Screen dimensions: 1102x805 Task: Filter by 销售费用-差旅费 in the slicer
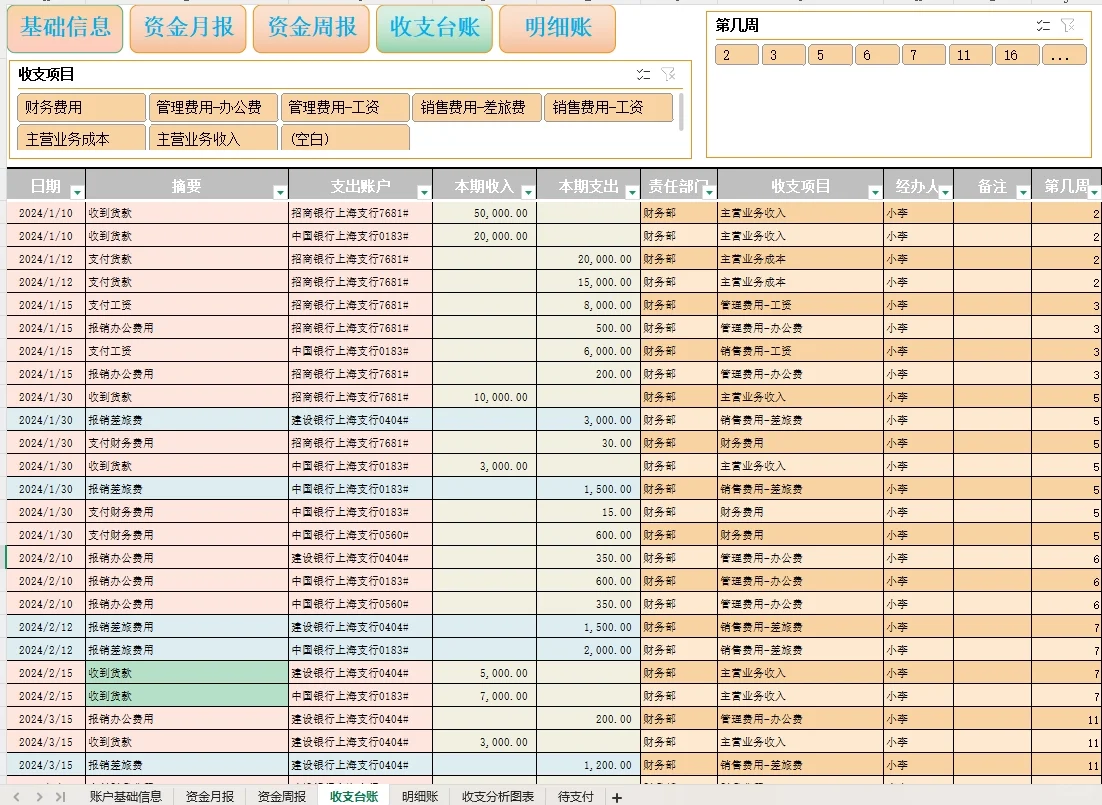[477, 108]
